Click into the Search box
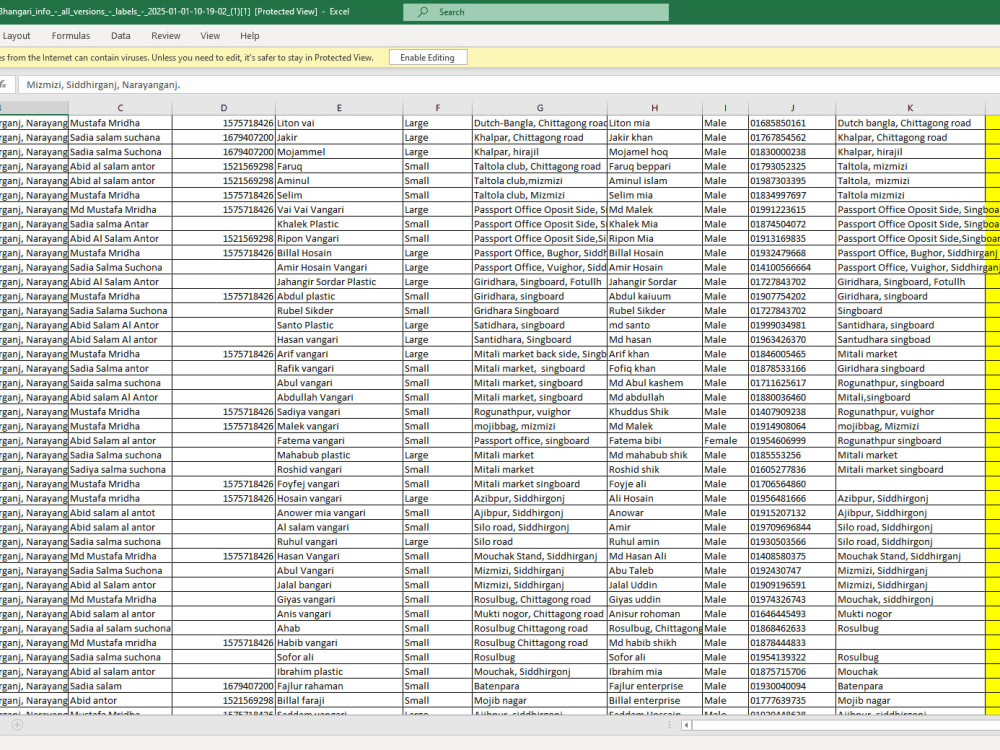 coord(536,12)
